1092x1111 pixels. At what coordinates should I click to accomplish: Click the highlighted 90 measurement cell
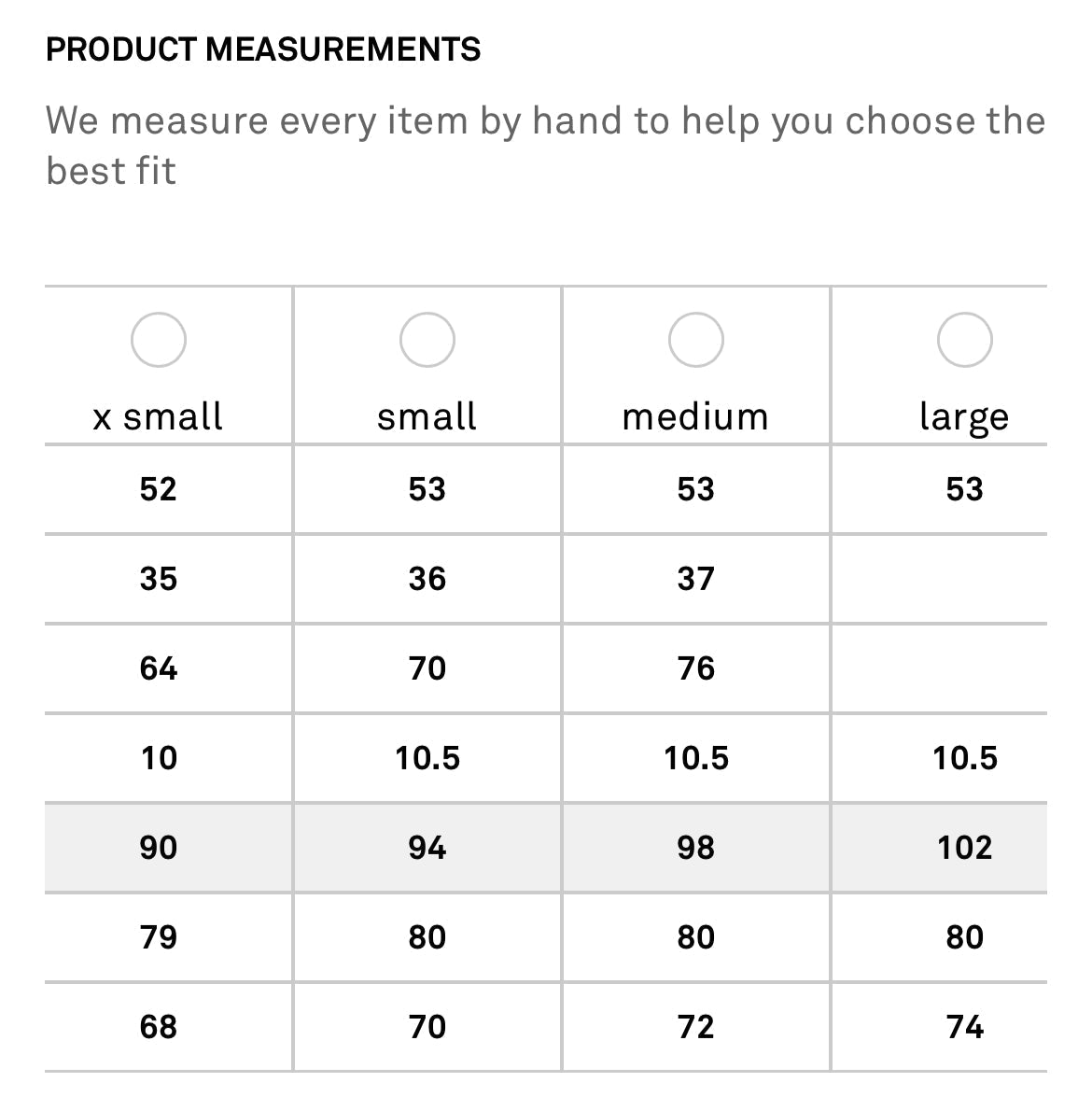point(159,848)
